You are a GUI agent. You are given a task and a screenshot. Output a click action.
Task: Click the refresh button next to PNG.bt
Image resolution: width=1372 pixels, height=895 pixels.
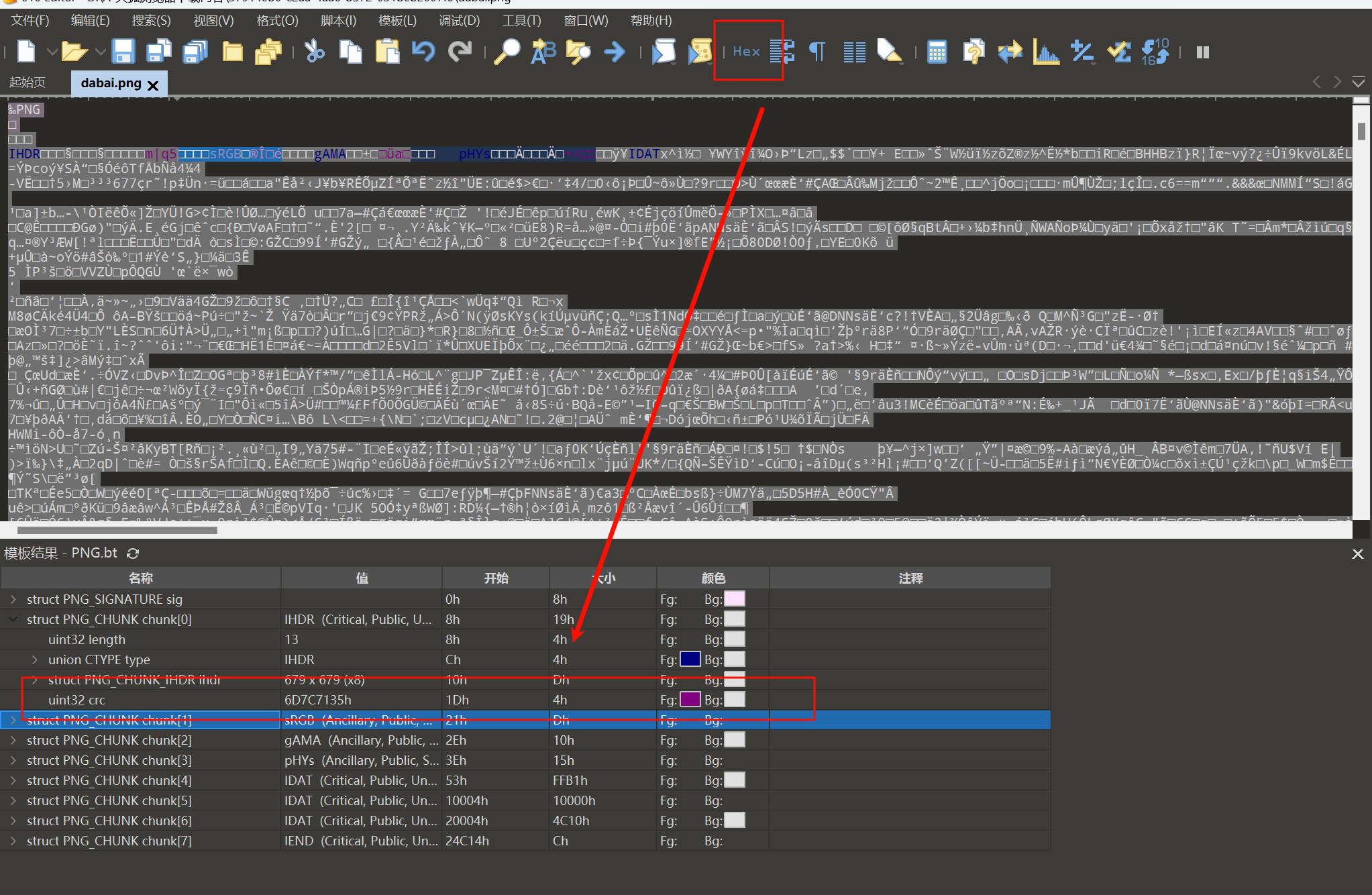pos(133,554)
